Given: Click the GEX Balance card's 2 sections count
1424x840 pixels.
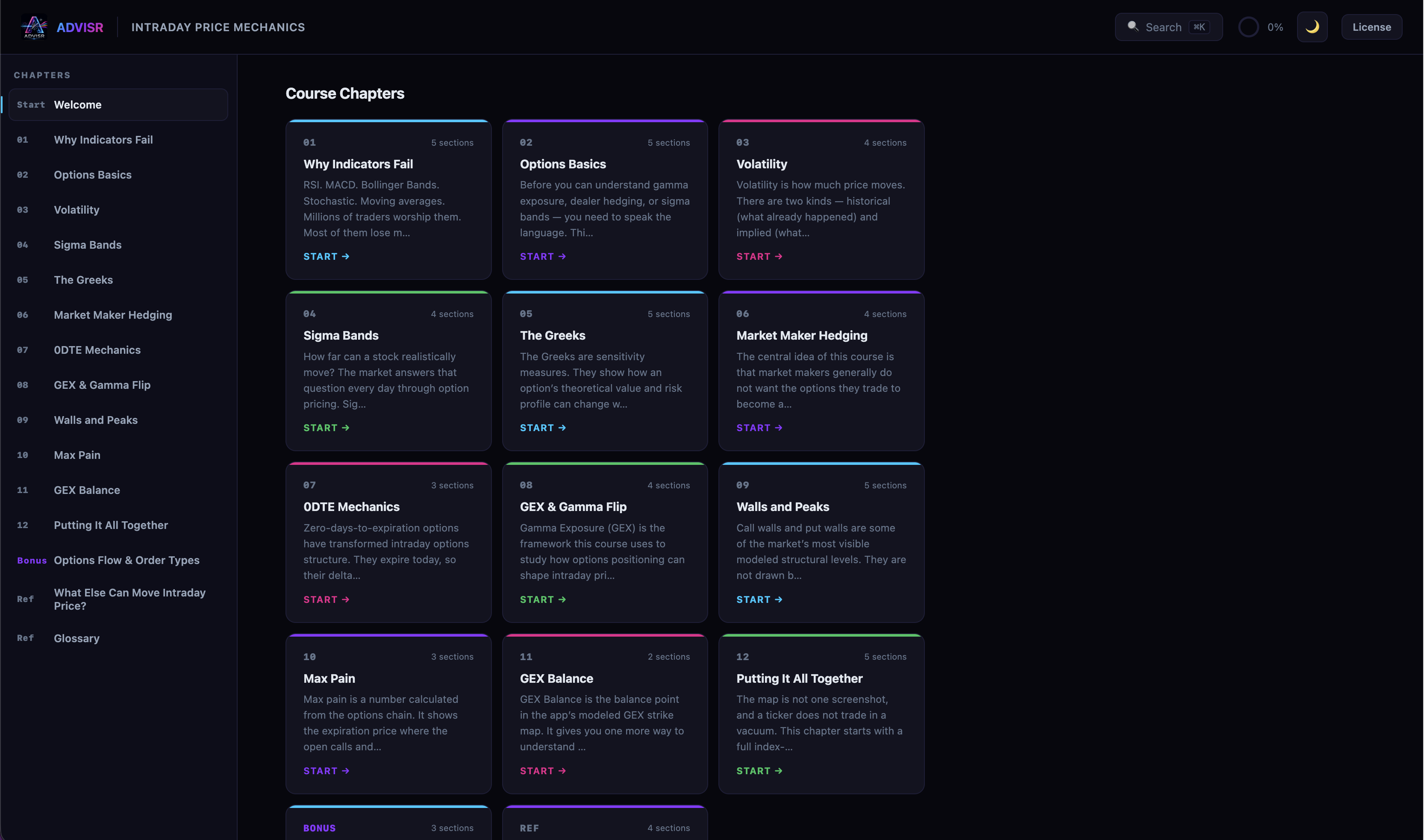Looking at the screenshot, I should tap(669, 657).
